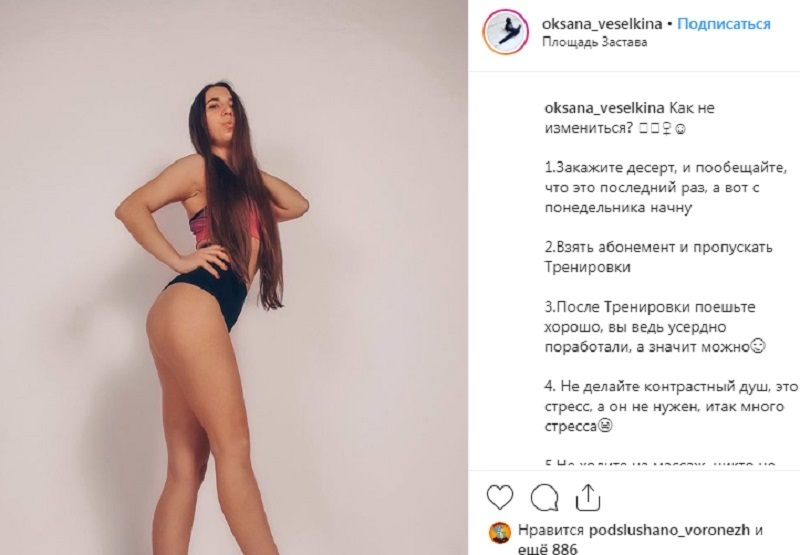Click the emoji after the word стресса
This screenshot has width=800, height=555.
pyautogui.click(x=605, y=425)
